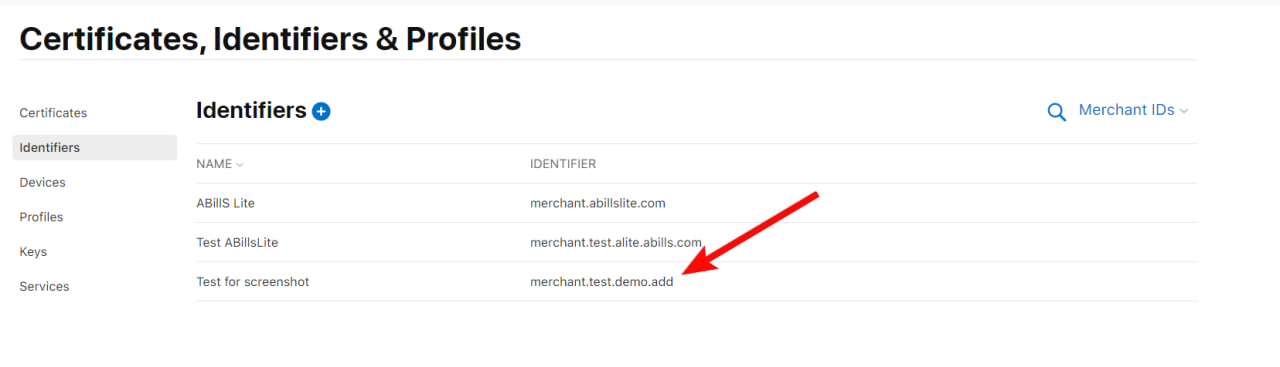Open the Devices section
Screen dimensions: 1280x367
pyautogui.click(x=42, y=182)
